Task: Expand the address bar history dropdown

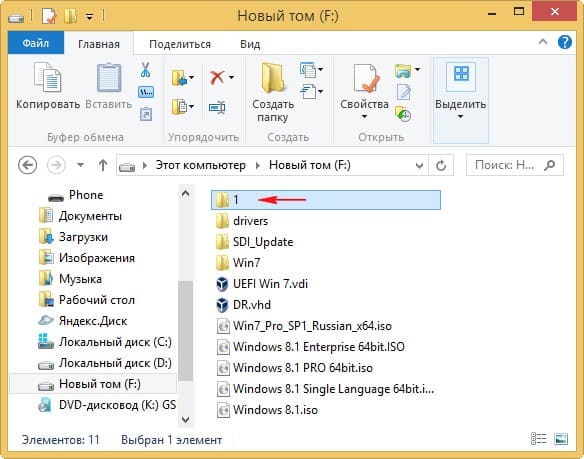Action: 419,165
